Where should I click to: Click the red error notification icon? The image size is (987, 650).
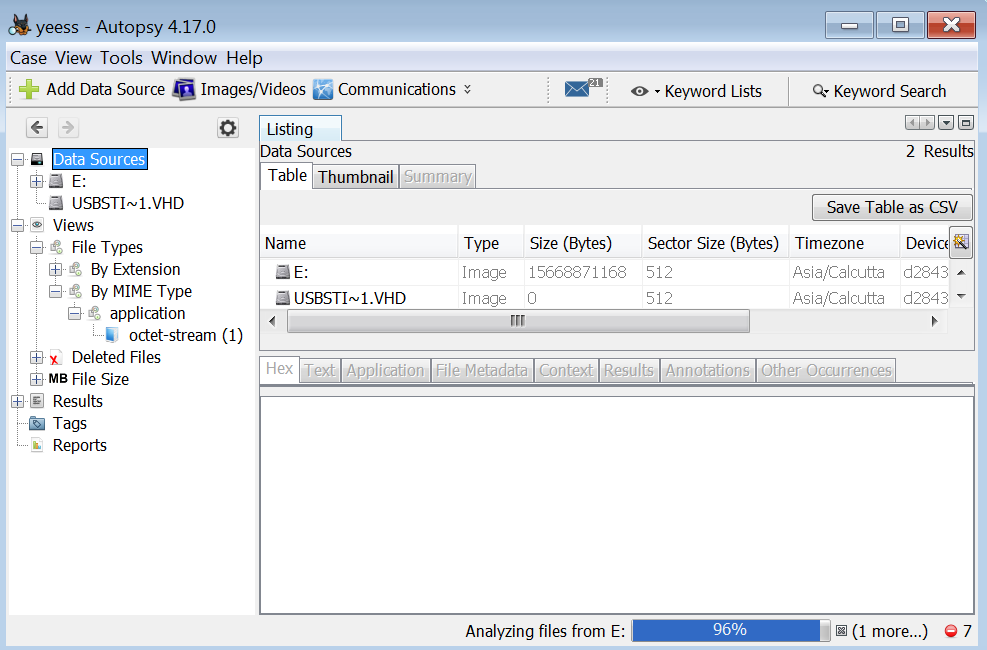point(950,630)
